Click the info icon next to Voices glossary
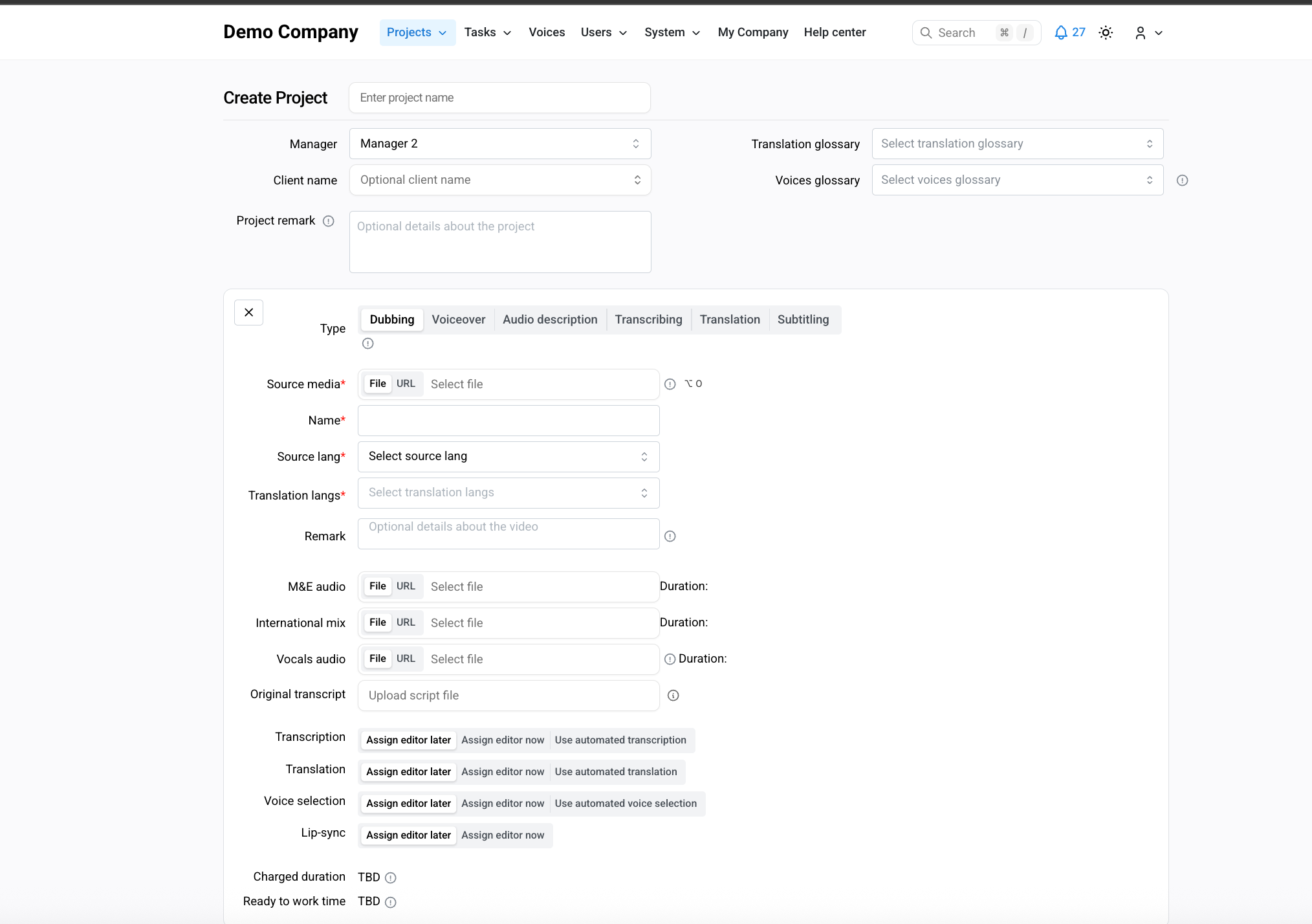The width and height of the screenshot is (1312, 924). [x=1182, y=181]
